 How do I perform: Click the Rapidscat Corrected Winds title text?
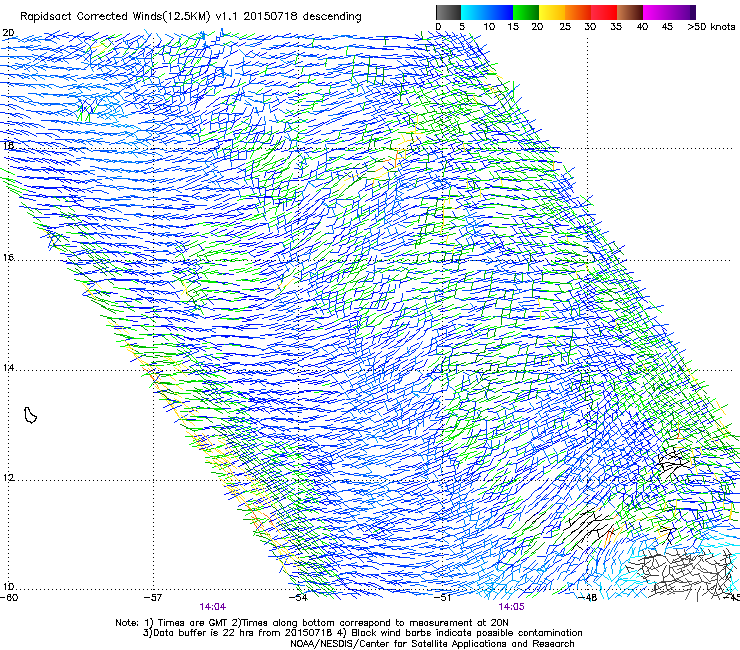pyautogui.click(x=191, y=16)
